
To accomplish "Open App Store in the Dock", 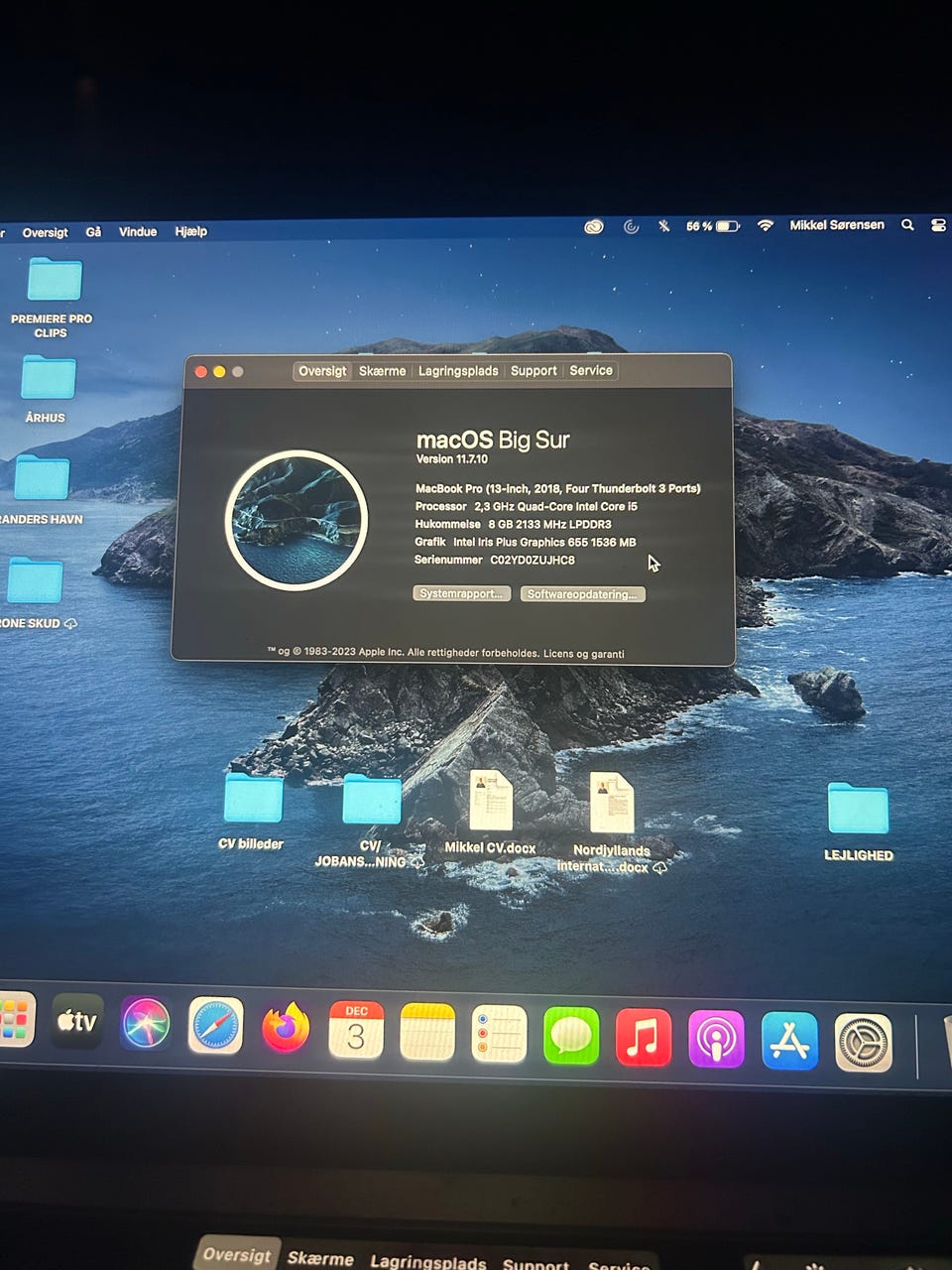I will 789,1041.
